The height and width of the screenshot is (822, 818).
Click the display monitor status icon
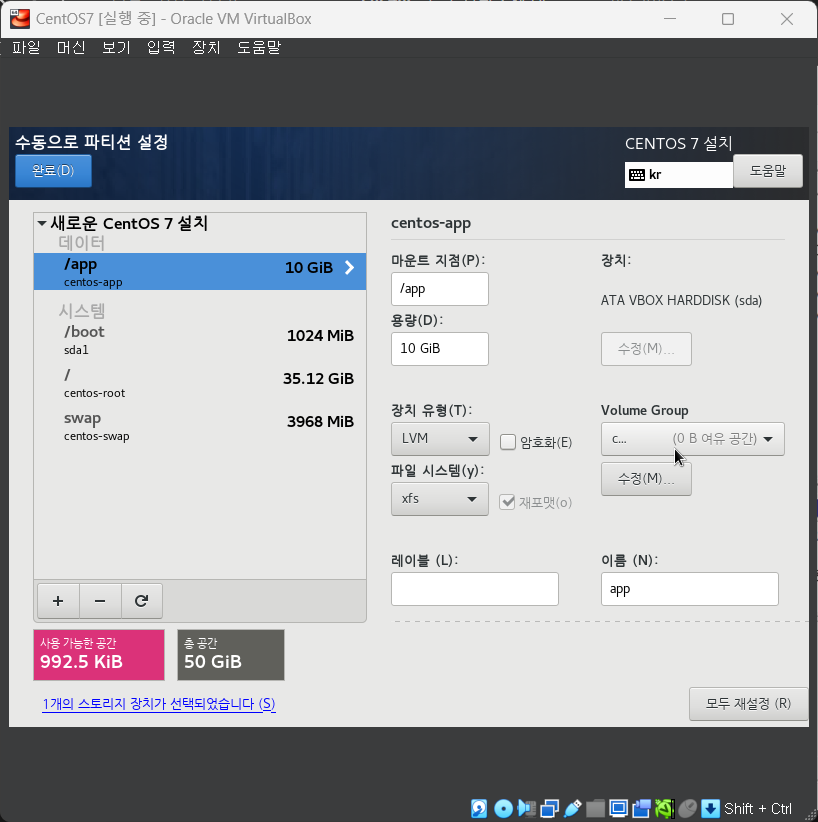click(x=618, y=808)
